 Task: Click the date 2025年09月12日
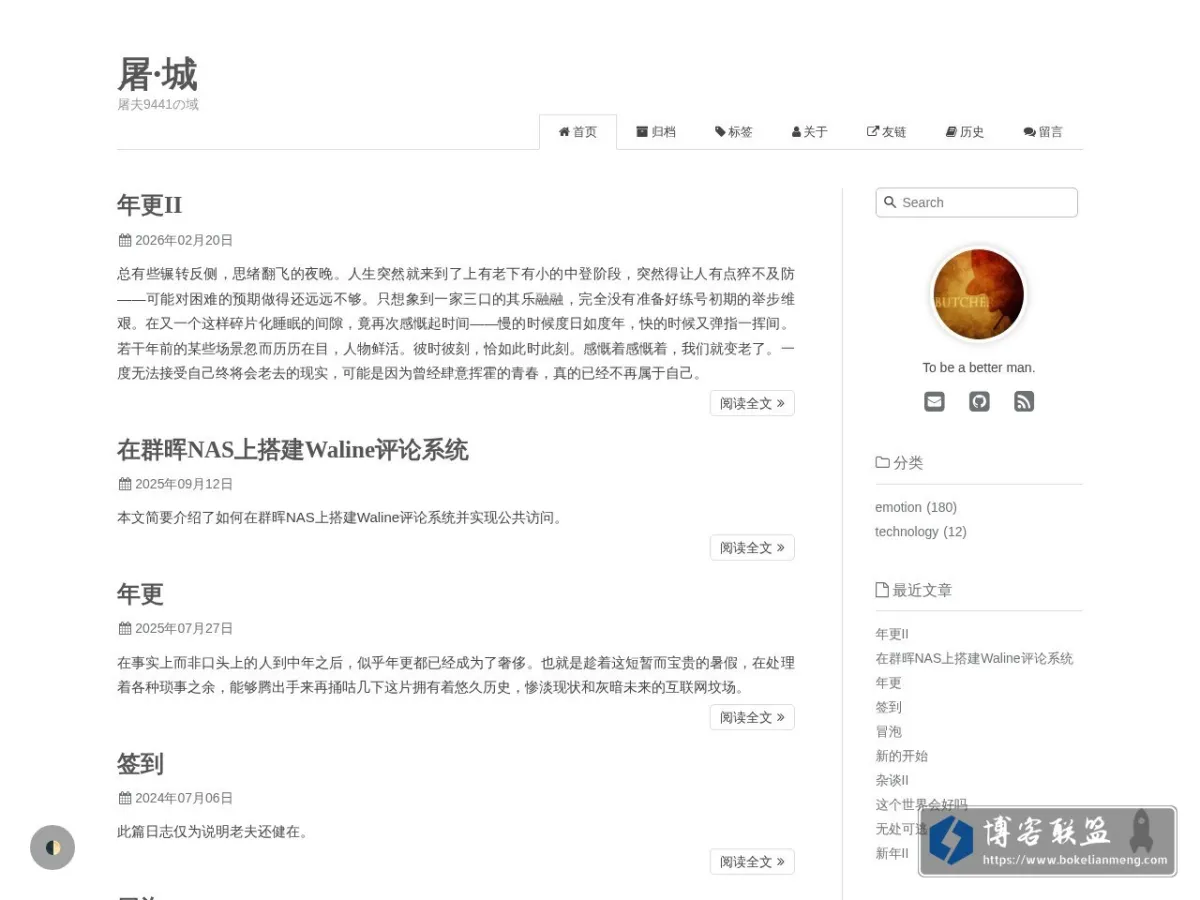184,484
